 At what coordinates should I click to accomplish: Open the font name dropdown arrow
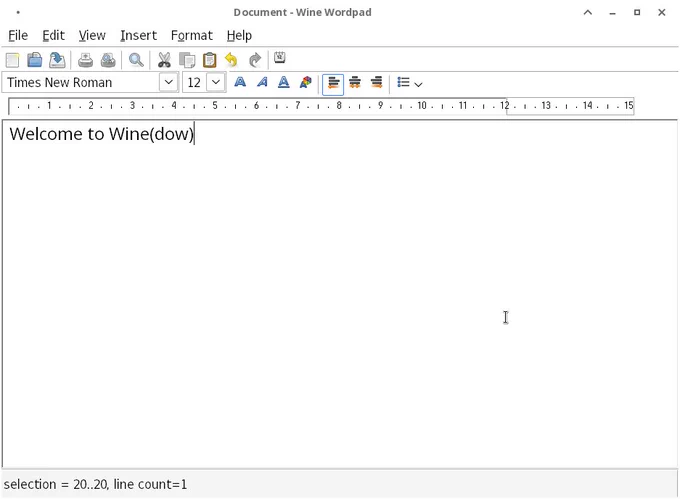point(169,82)
